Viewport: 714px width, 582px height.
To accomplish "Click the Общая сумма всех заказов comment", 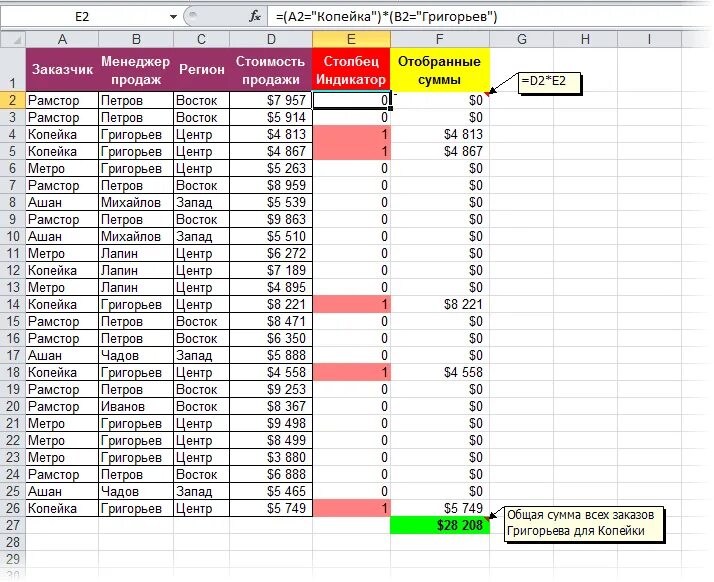I will [583, 524].
